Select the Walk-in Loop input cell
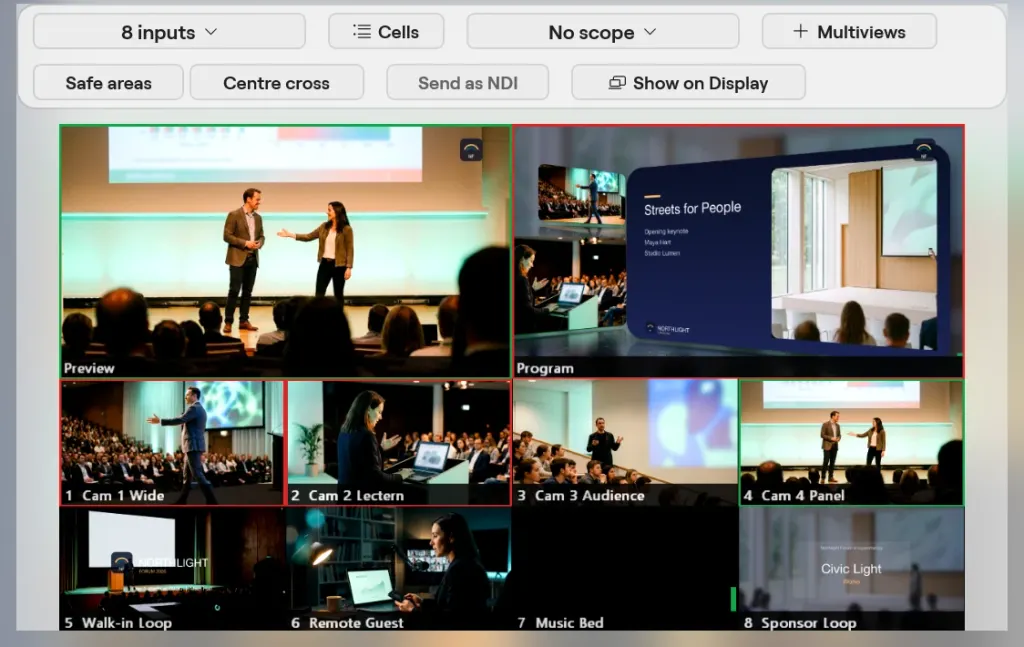1024x647 pixels. pos(172,569)
